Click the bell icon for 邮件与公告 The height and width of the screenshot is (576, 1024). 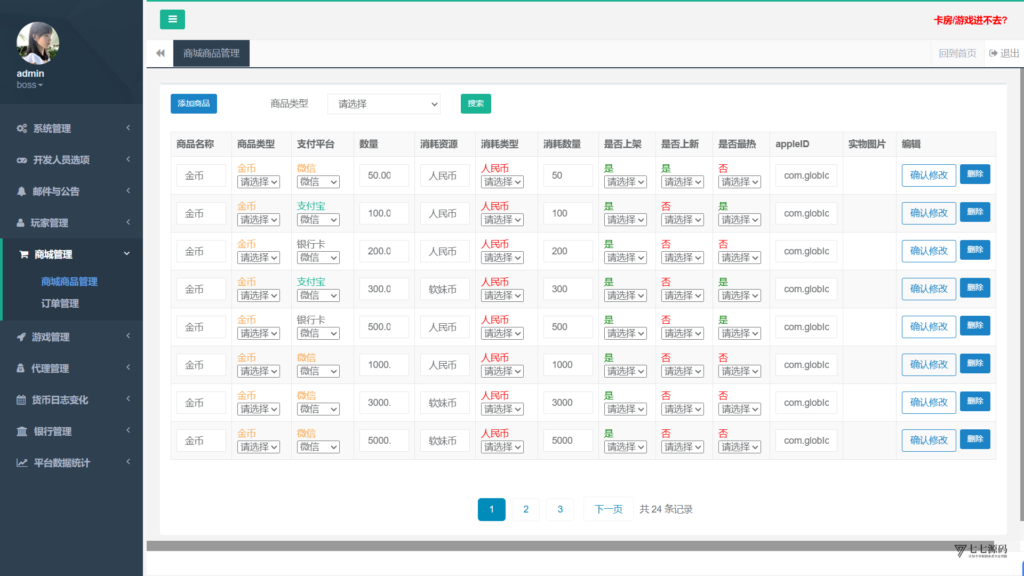22,191
